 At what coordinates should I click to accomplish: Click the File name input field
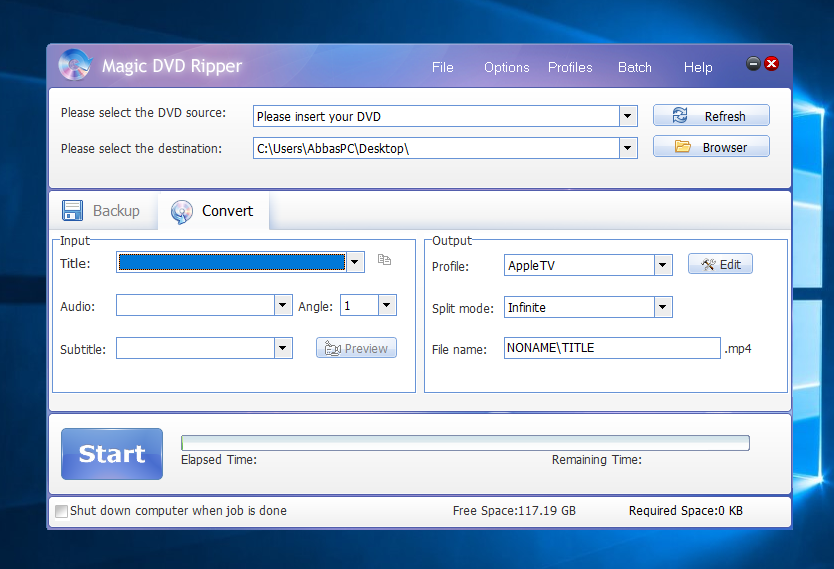point(612,348)
